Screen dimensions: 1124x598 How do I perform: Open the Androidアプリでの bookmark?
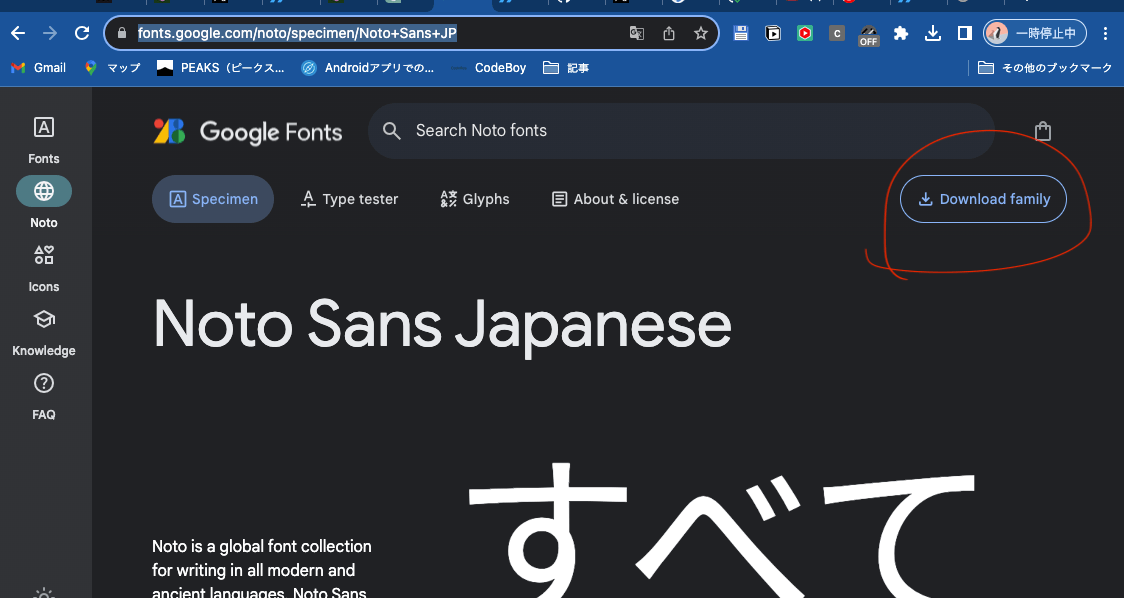pyautogui.click(x=368, y=67)
